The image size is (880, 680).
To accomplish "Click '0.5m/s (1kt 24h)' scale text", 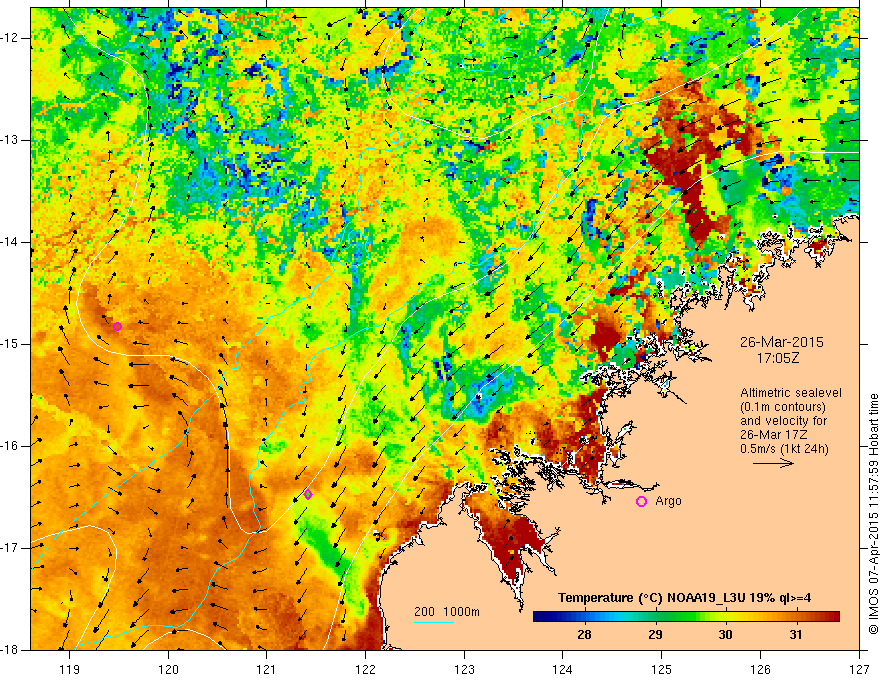I will (785, 449).
